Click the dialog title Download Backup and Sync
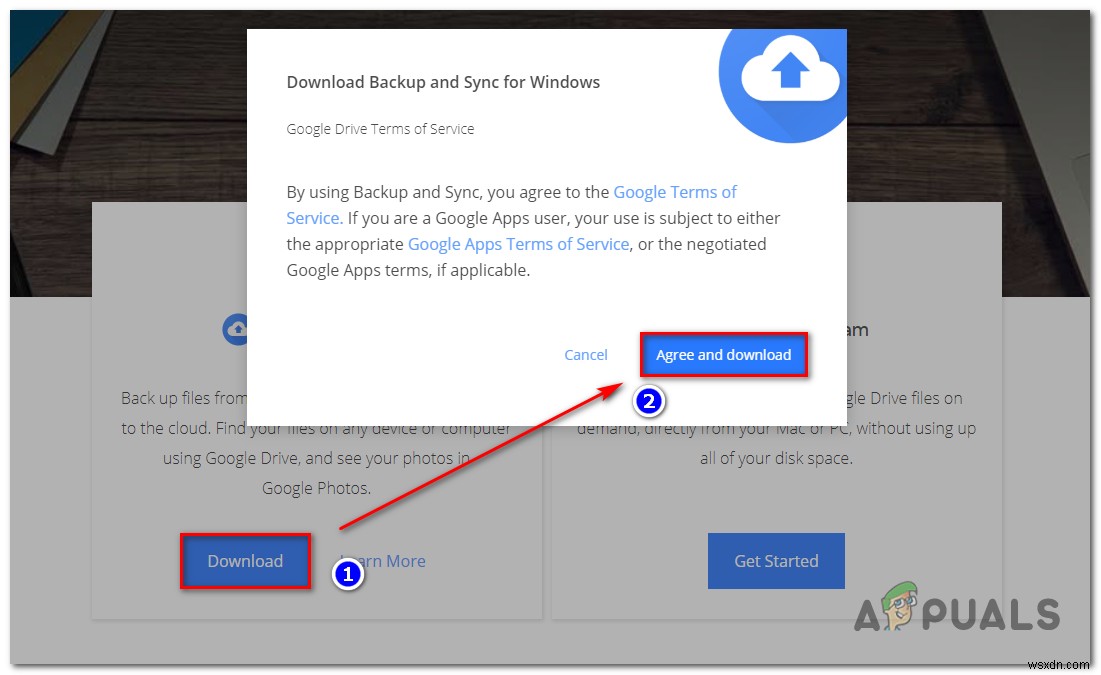 pos(443,82)
